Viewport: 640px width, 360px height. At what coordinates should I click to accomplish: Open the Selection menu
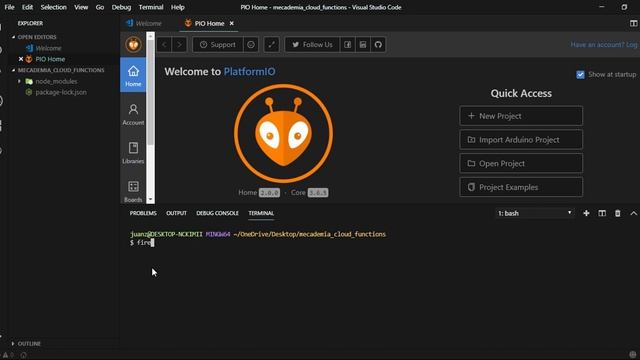(x=53, y=7)
